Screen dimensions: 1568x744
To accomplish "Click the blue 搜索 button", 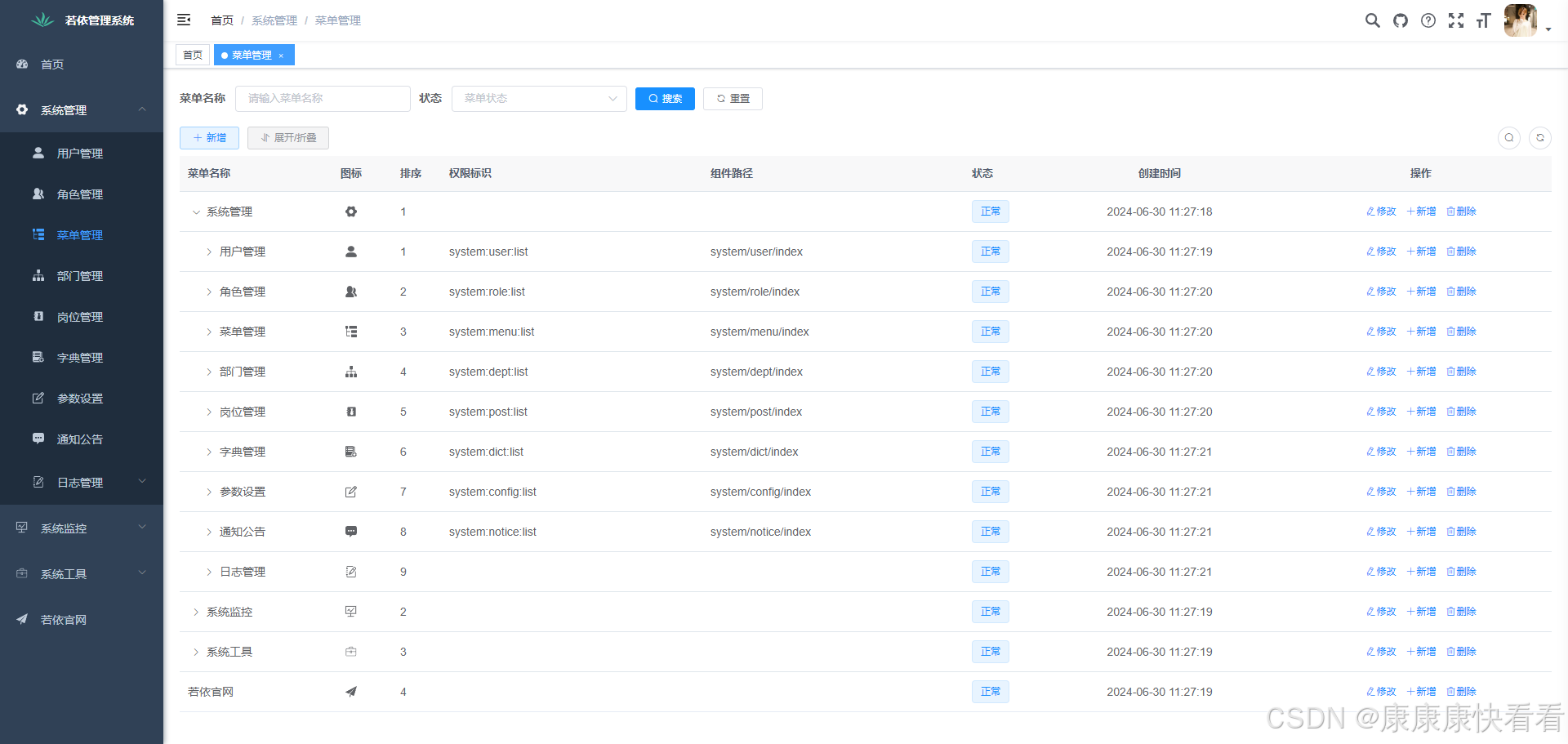I will pyautogui.click(x=665, y=99).
